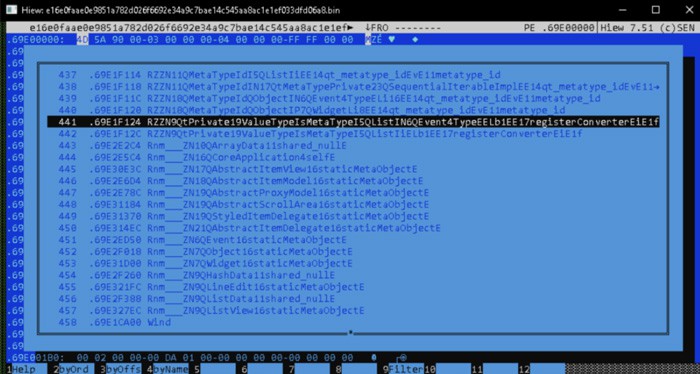Select row 451 QEvent staticMetaObject

pos(353,240)
